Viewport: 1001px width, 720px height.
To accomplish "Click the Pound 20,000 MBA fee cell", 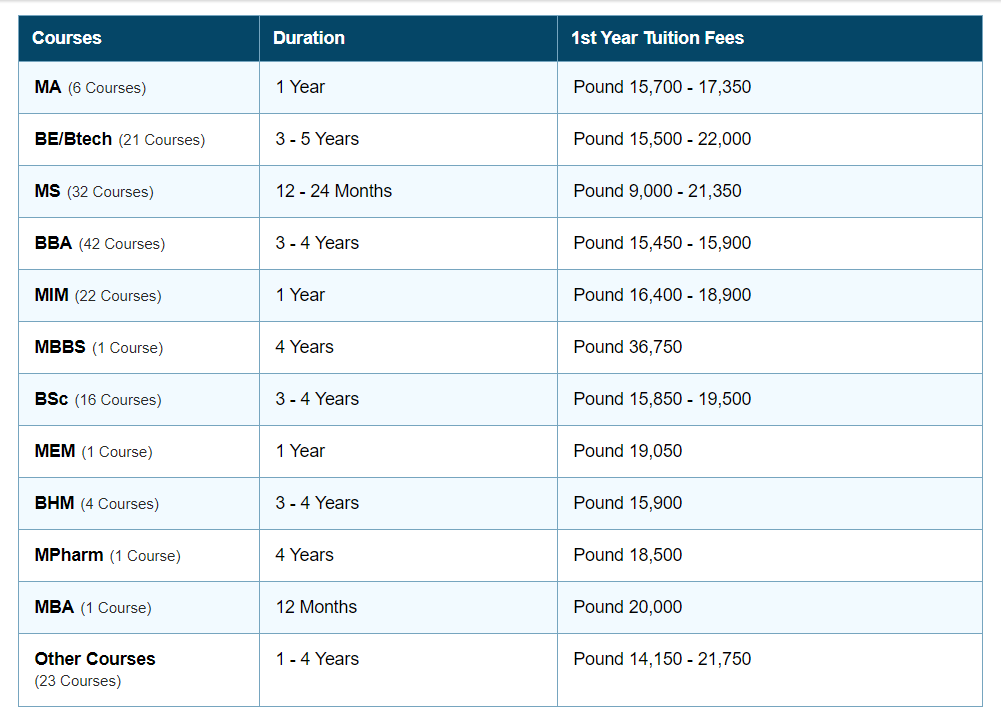I will tap(628, 607).
